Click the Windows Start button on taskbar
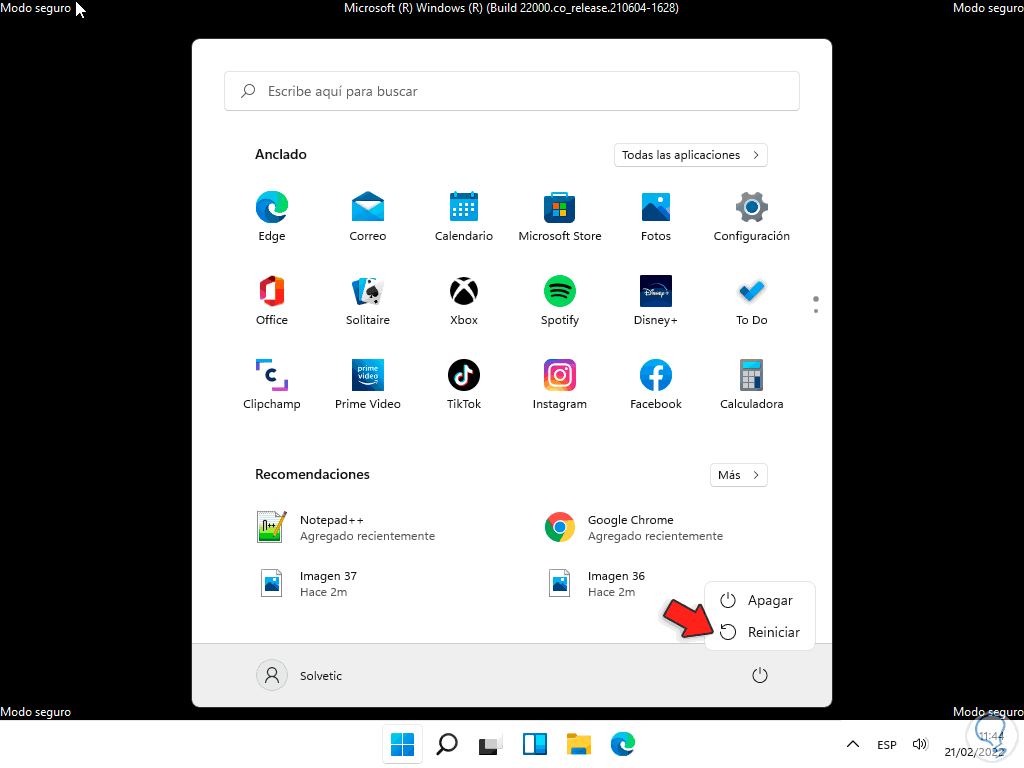Image resolution: width=1024 pixels, height=768 pixels. pyautogui.click(x=402, y=744)
